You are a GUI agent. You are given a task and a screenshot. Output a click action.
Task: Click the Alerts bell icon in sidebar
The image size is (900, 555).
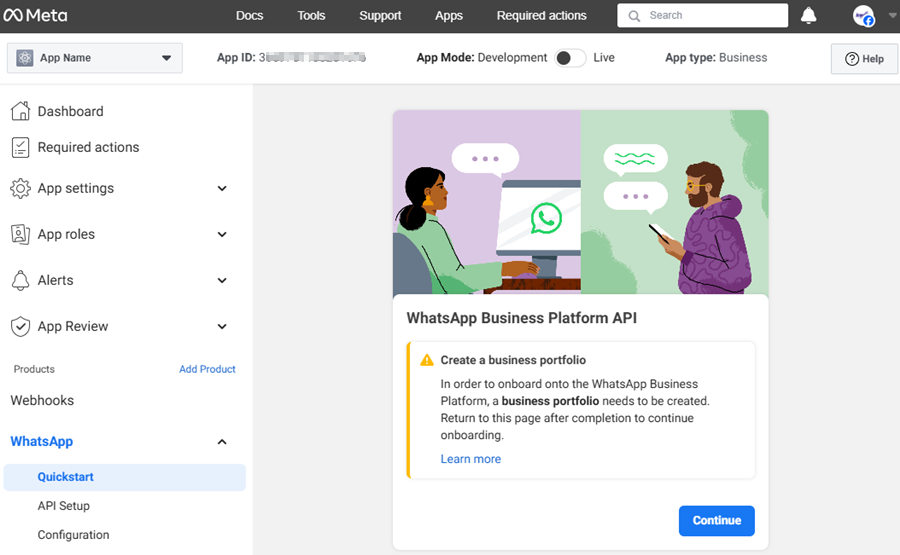(x=21, y=280)
